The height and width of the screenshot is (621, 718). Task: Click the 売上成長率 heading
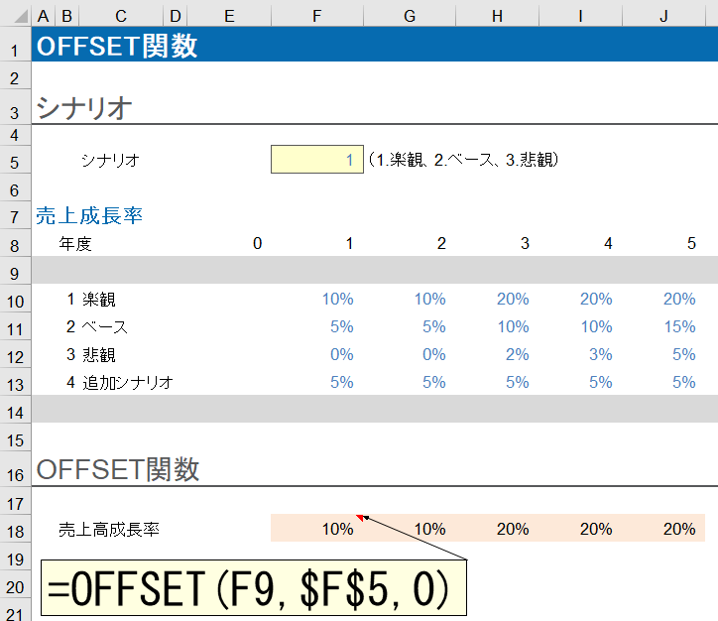click(x=75, y=215)
